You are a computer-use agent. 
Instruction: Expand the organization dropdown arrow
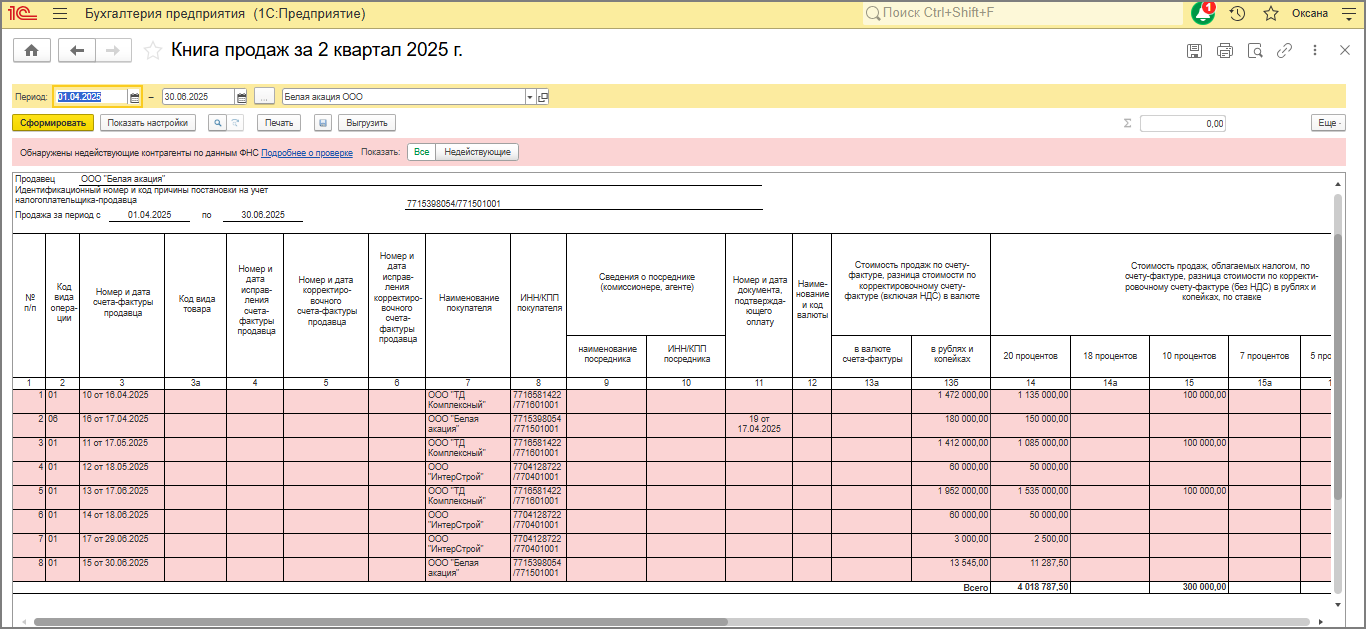tap(530, 97)
